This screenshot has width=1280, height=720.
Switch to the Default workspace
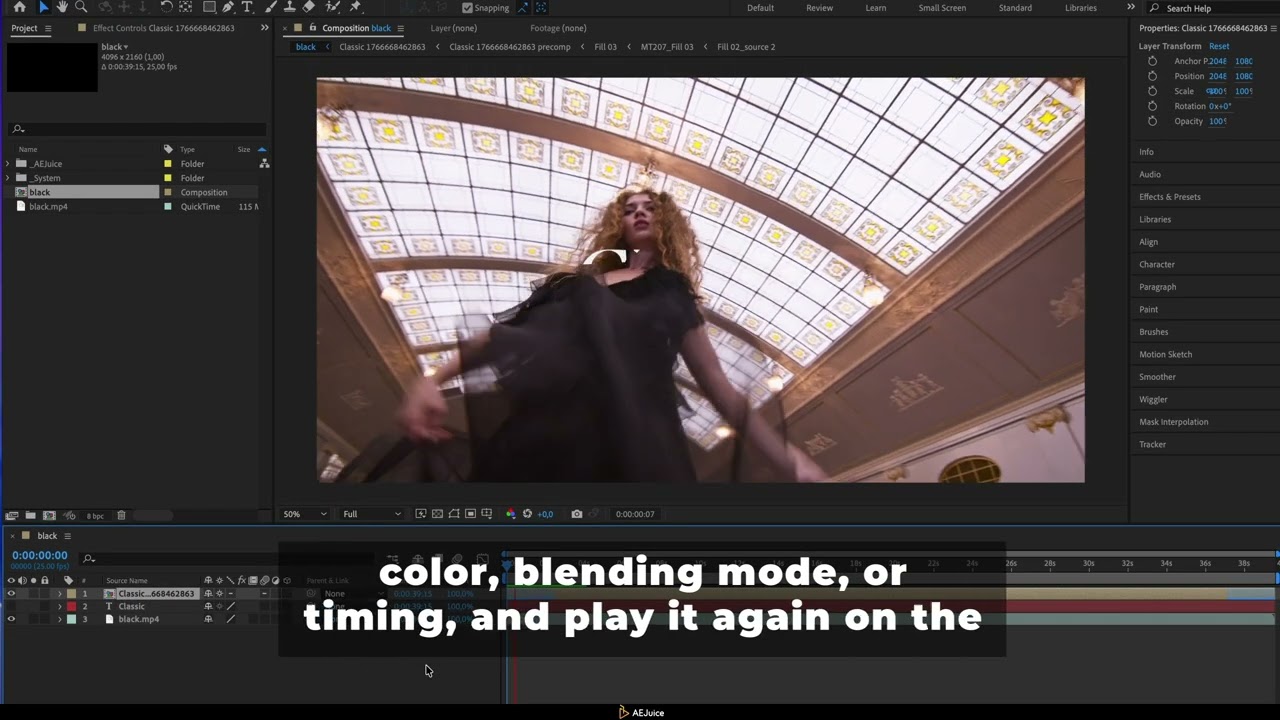pyautogui.click(x=760, y=8)
